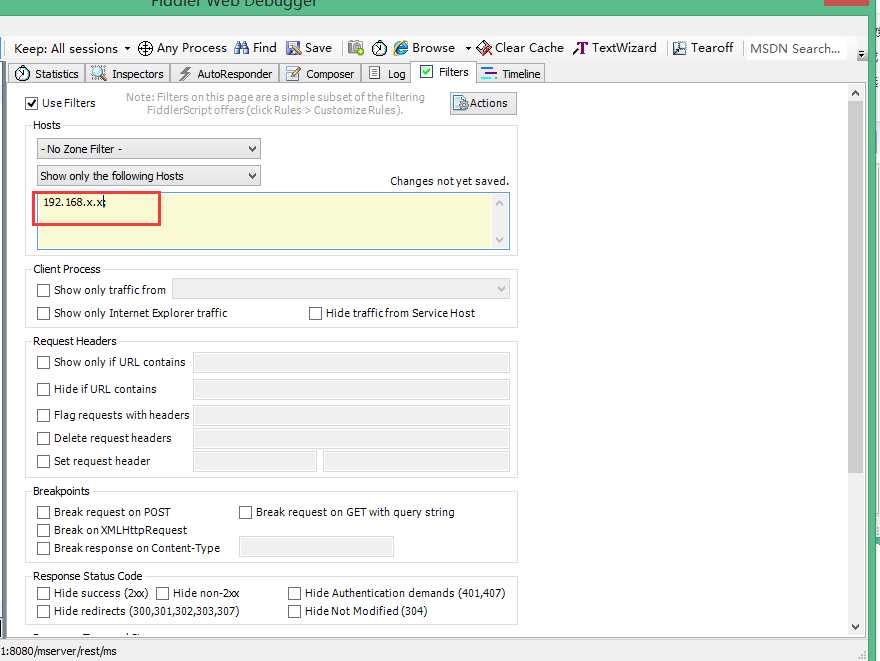Click the Save toolbar icon

point(294,48)
